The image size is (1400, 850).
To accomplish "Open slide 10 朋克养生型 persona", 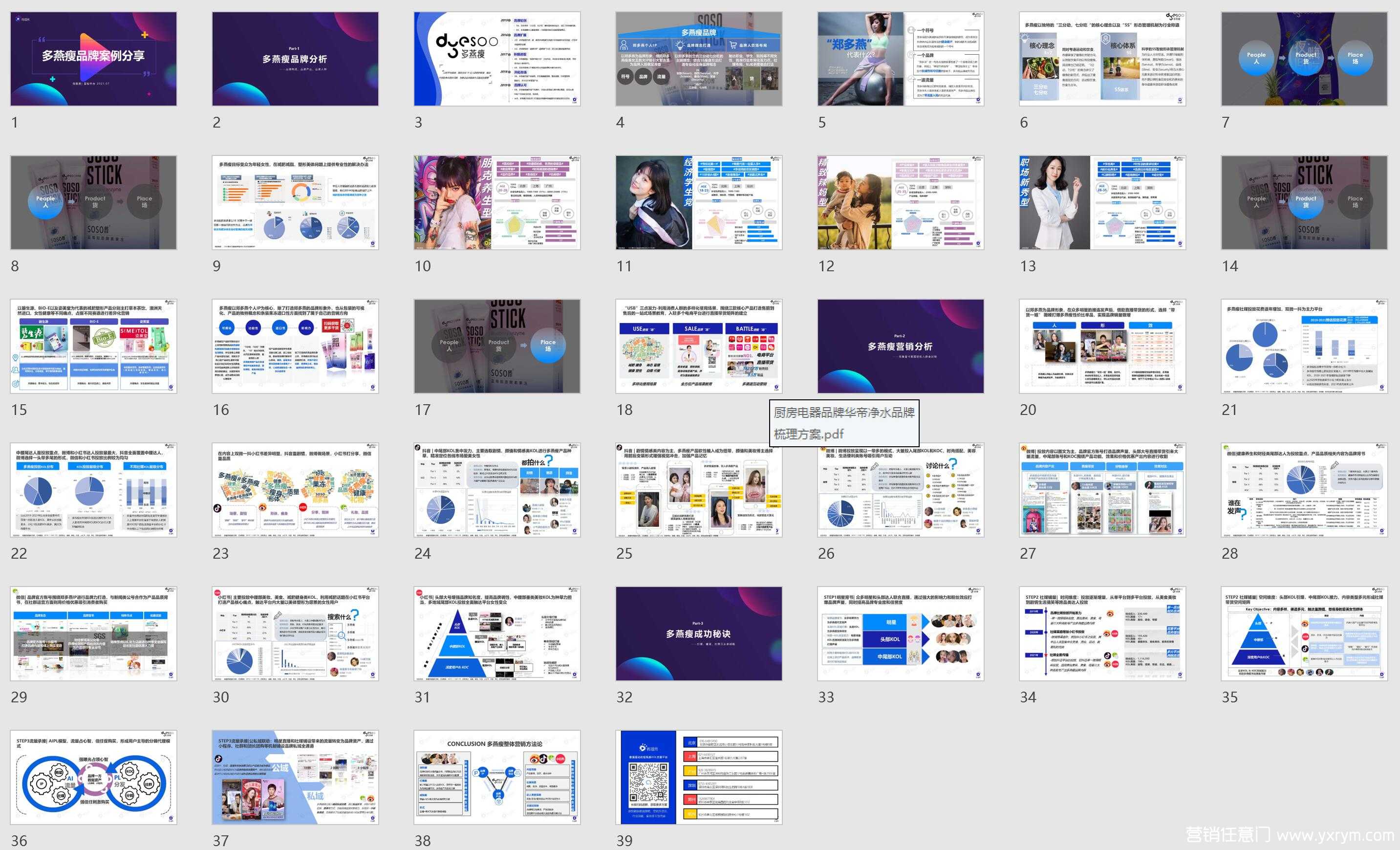I will point(497,203).
